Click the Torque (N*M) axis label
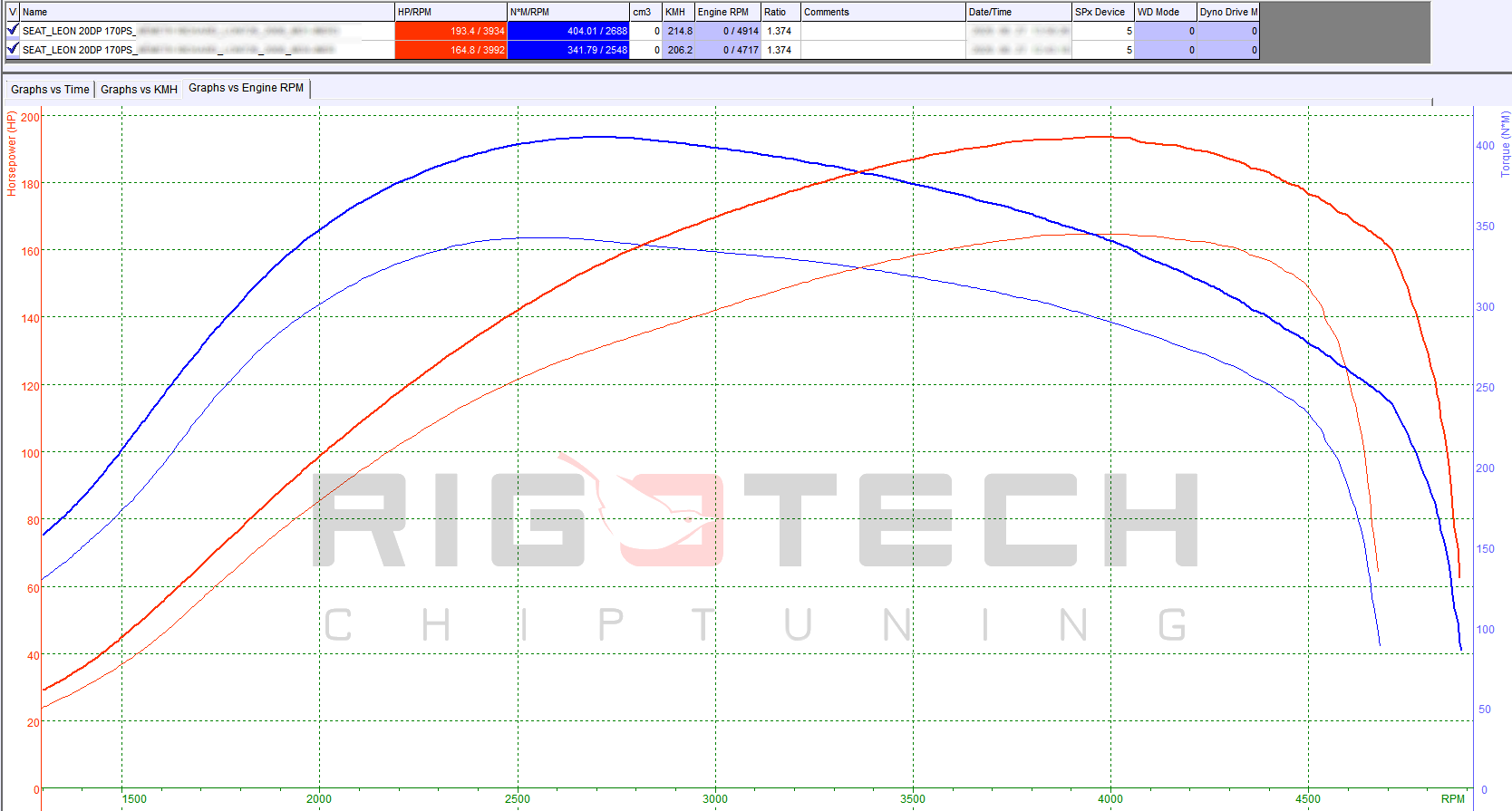The width and height of the screenshot is (1512, 811). [1505, 143]
